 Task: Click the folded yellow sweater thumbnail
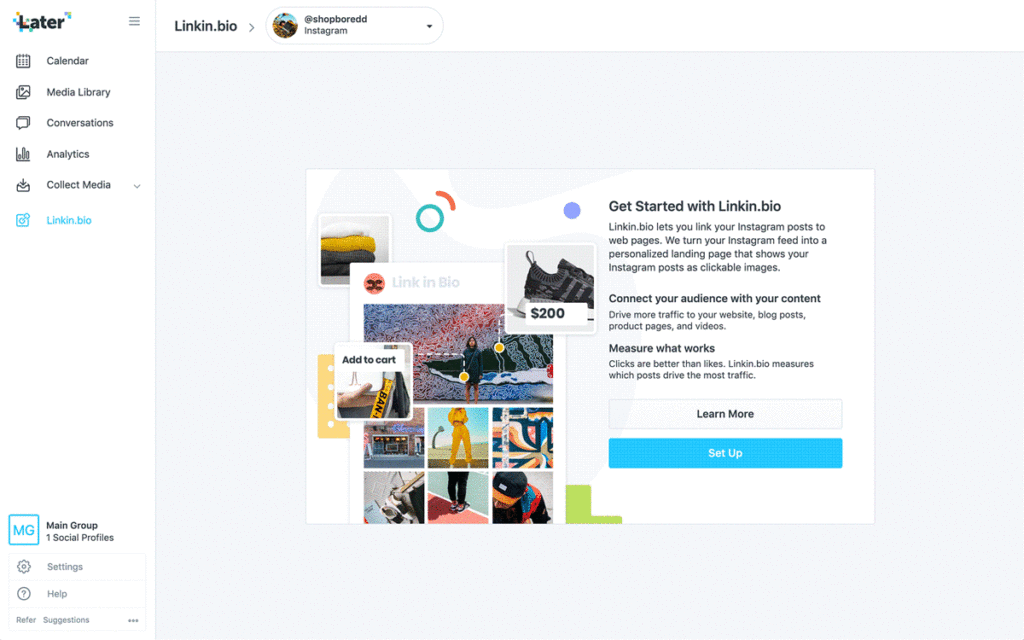(354, 250)
